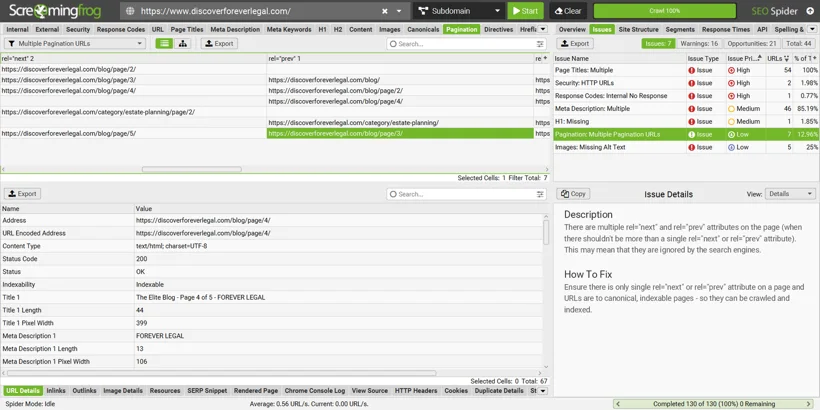Export the issues list
Image resolution: width=820 pixels, height=410 pixels.
[575, 44]
